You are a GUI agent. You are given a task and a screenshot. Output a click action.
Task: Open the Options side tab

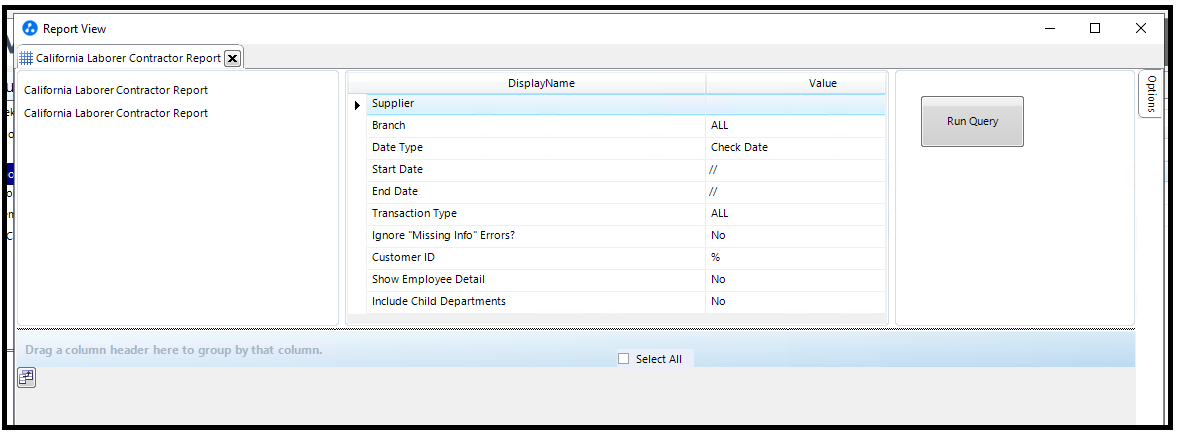pos(1151,94)
